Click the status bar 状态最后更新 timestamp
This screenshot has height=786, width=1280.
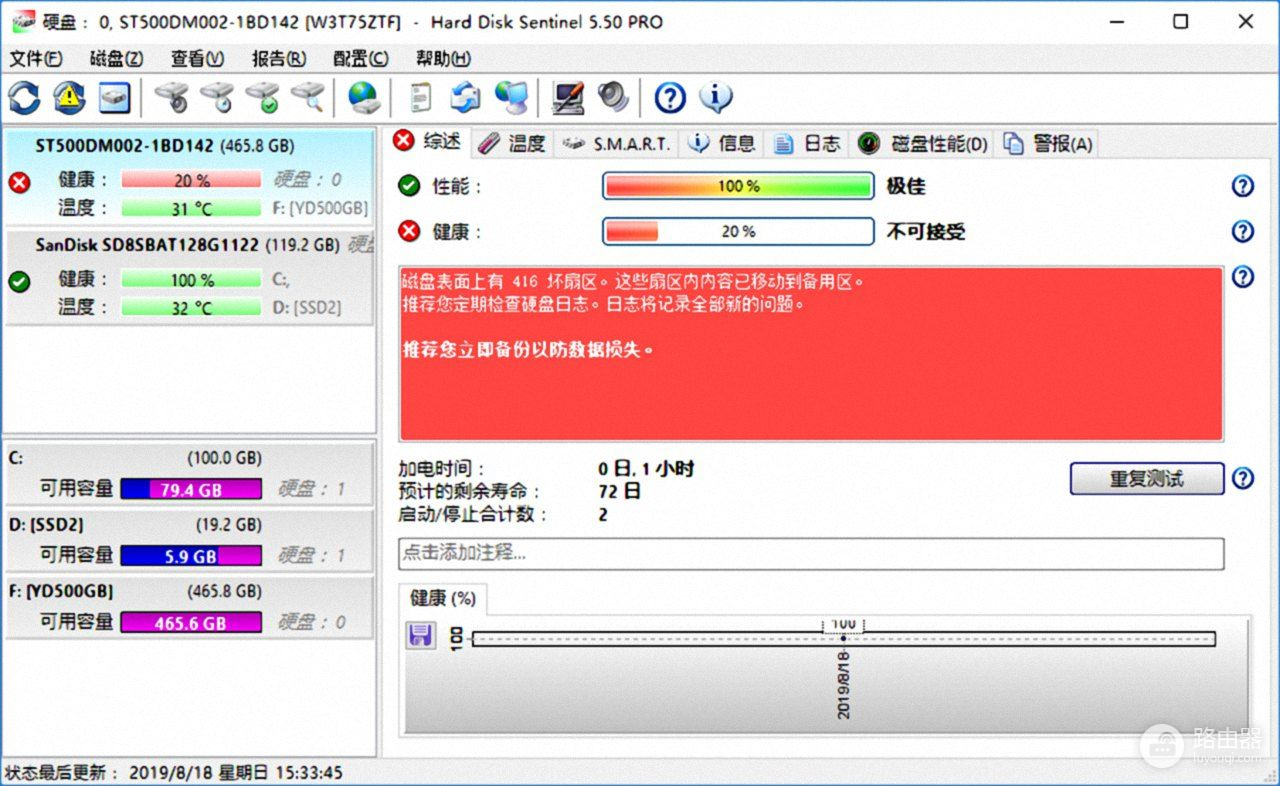[x=174, y=773]
